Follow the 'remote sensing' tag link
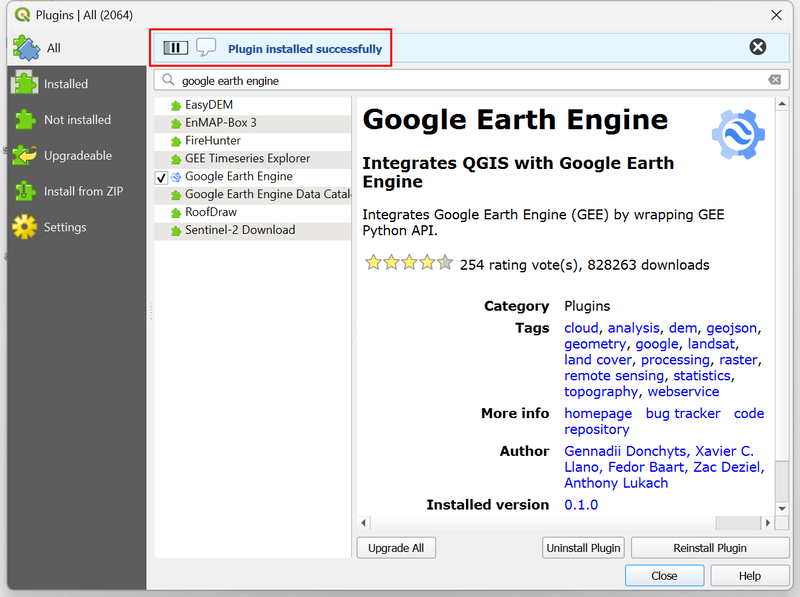This screenshot has width=800, height=597. 614,376
